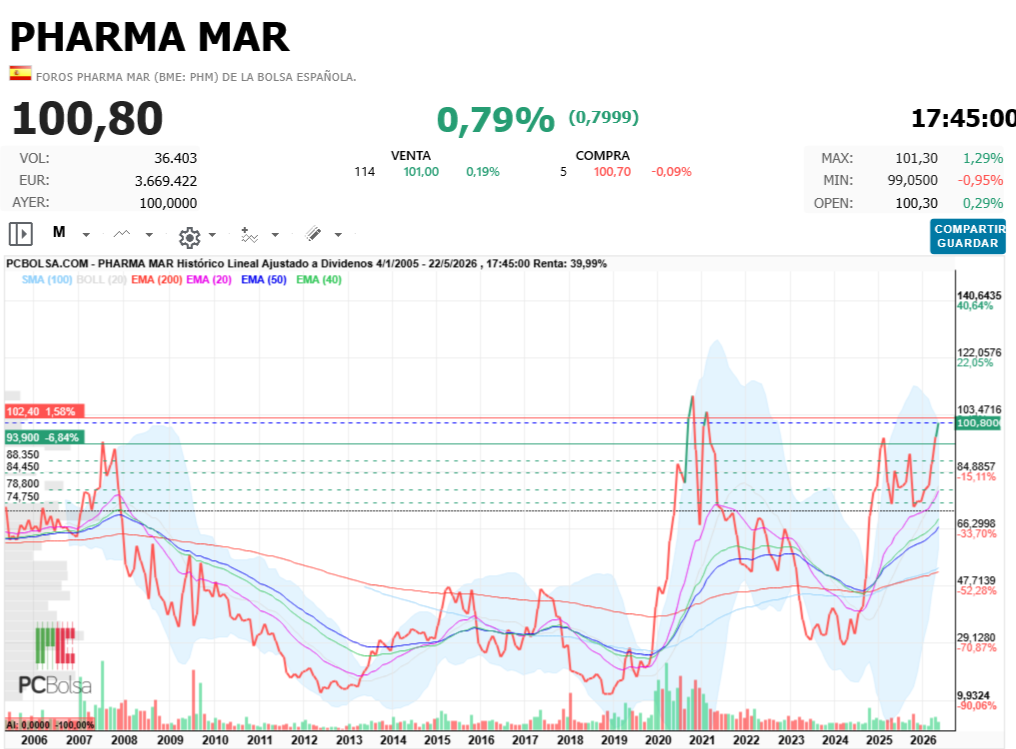Toggle the SMA (100) indicator legend
Viewport: 1016px width, 749px height.
[x=47, y=279]
